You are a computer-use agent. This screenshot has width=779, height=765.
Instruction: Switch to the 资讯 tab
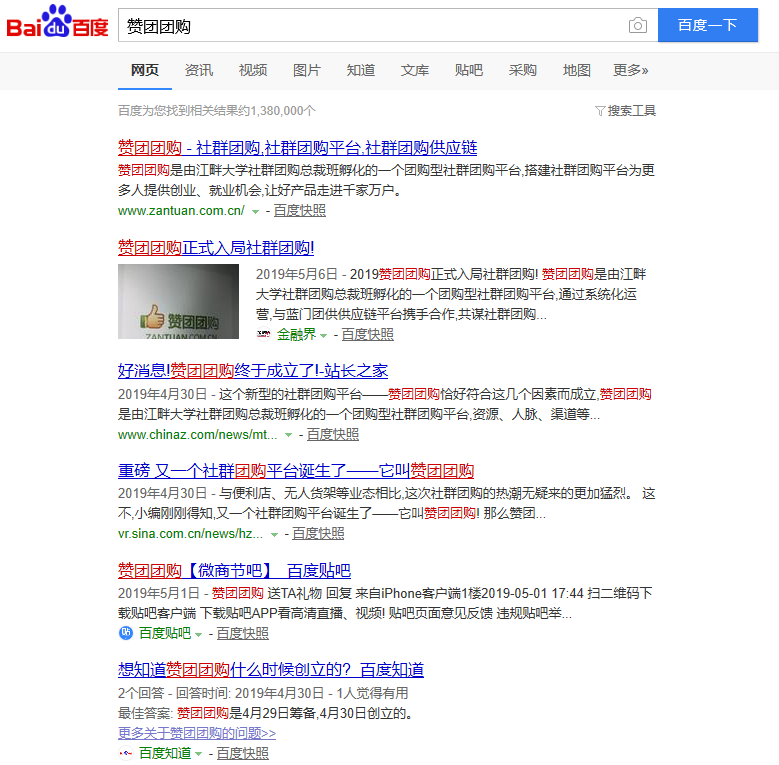[199, 71]
